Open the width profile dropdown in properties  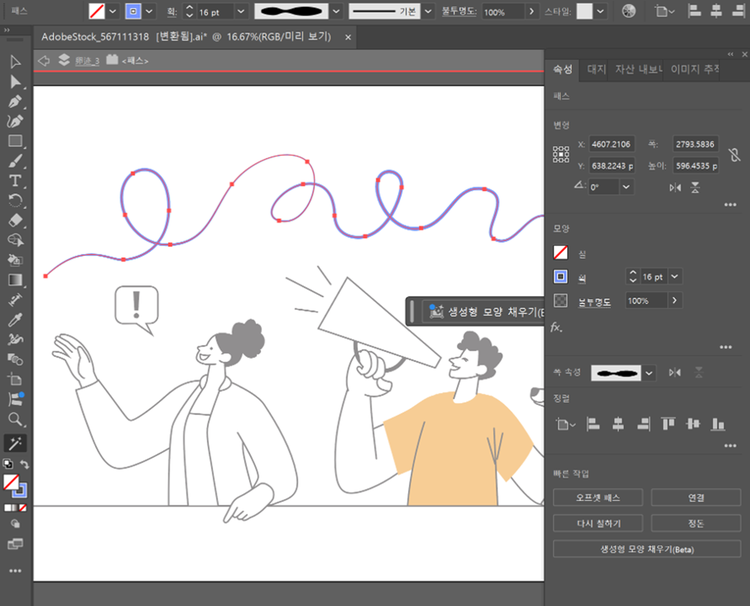tap(649, 372)
